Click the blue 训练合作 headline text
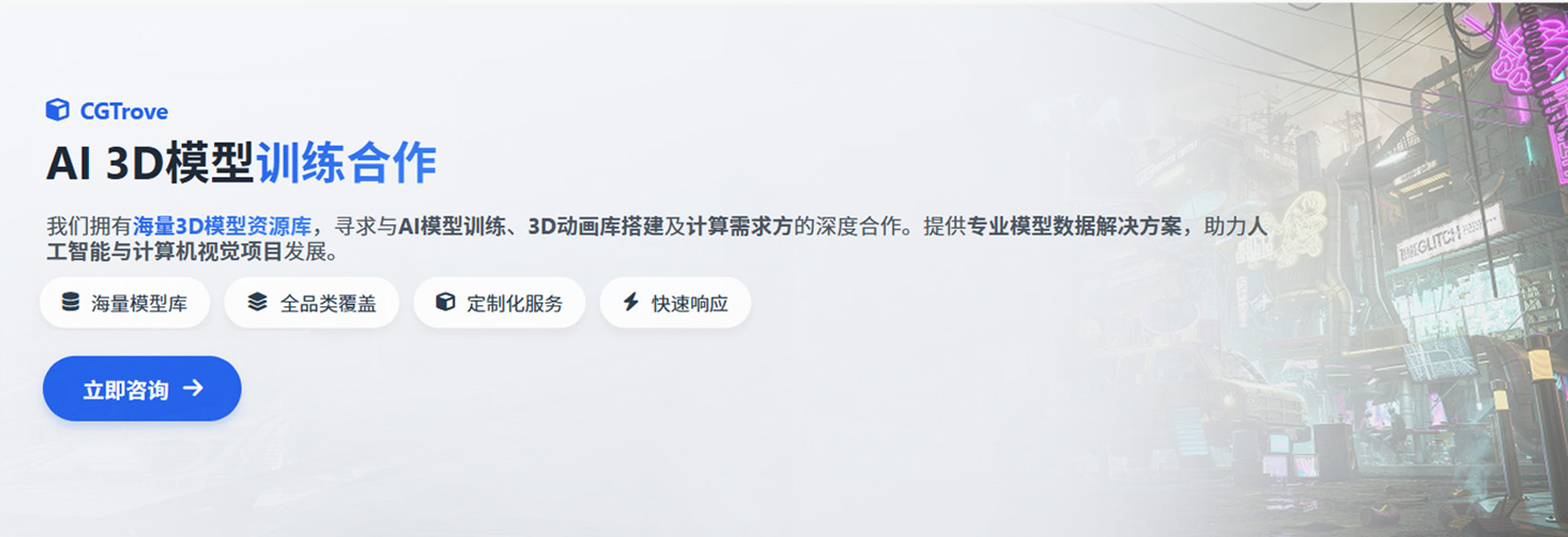The image size is (1568, 537). [346, 163]
